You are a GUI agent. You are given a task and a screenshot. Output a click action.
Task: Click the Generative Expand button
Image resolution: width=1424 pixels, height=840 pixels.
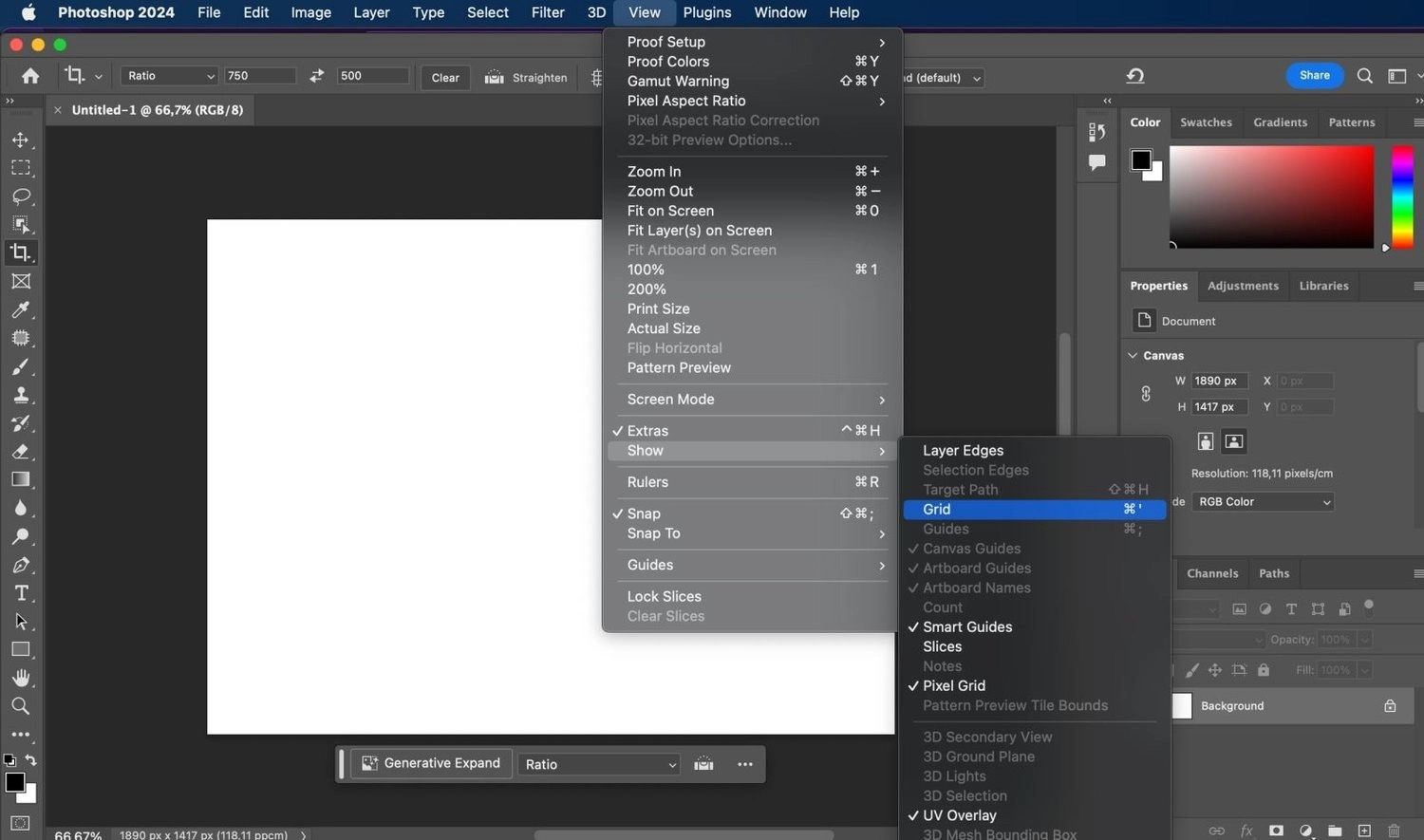[432, 763]
